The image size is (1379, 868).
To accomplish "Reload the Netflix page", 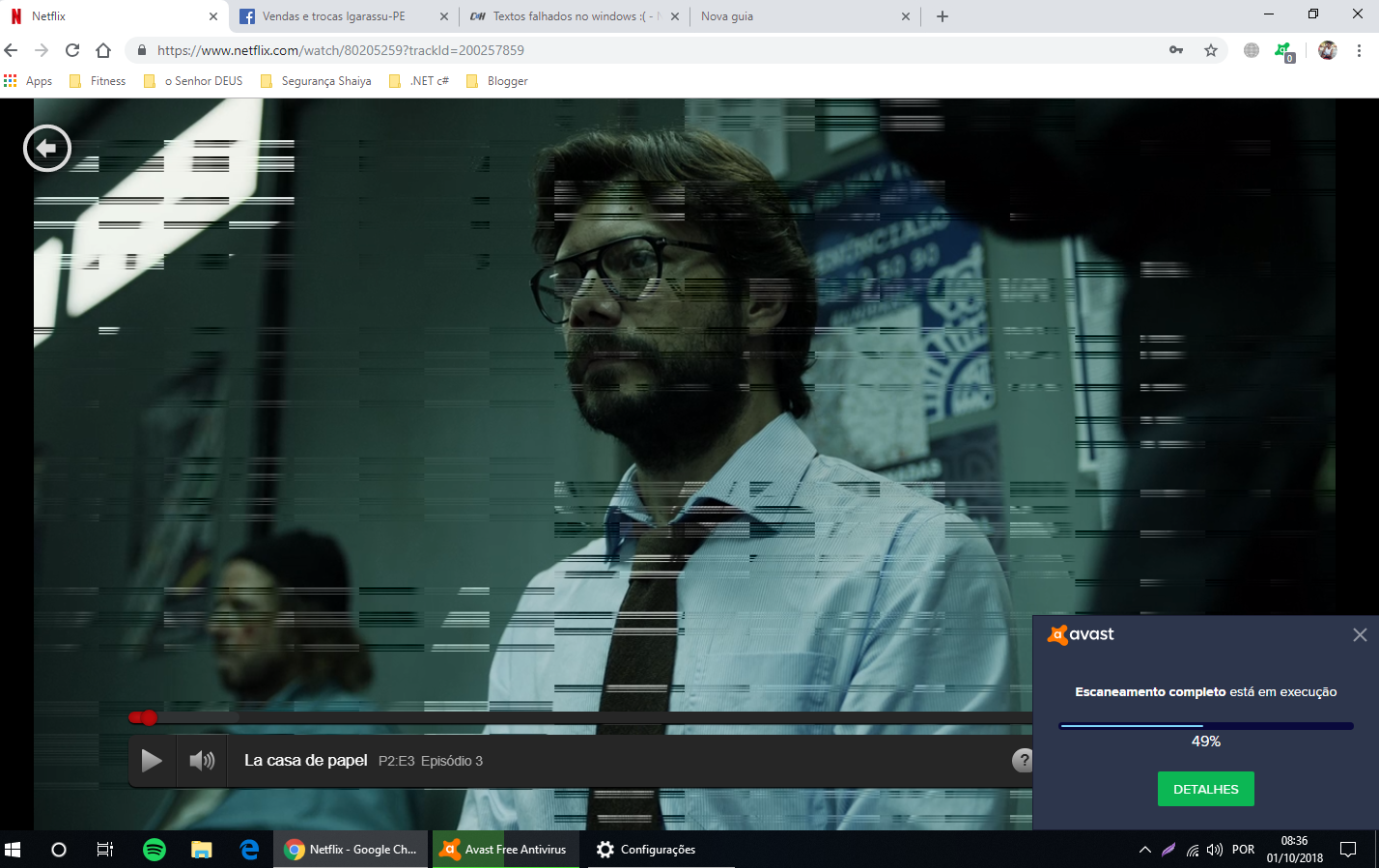I will [72, 50].
